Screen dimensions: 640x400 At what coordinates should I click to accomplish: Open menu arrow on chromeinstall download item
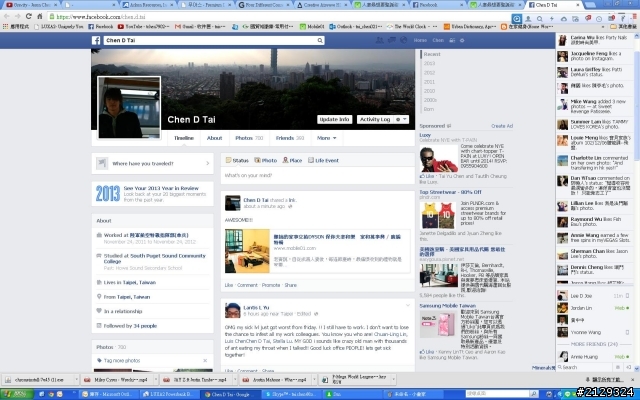[76, 380]
